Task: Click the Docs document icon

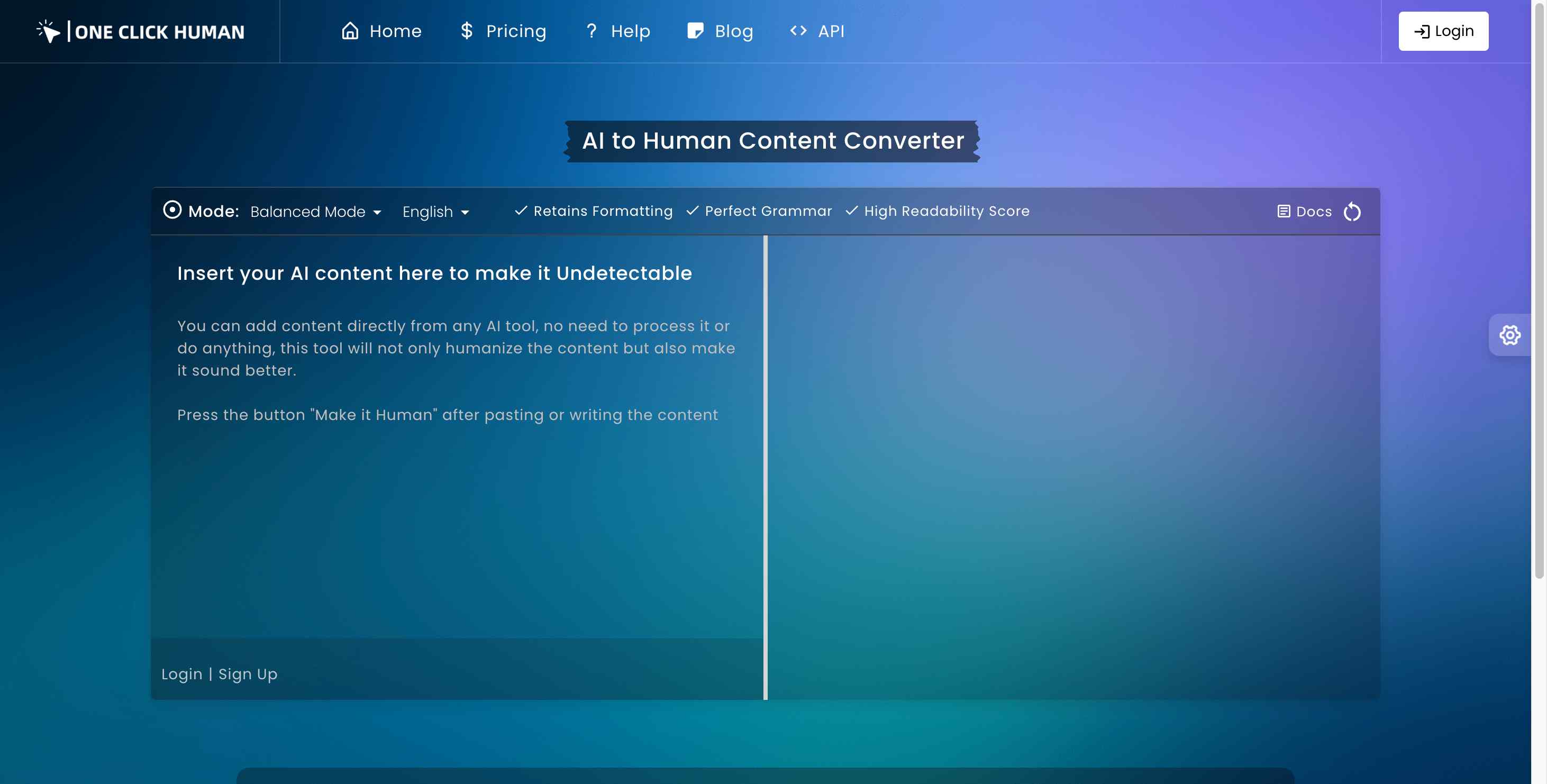Action: [x=1284, y=211]
